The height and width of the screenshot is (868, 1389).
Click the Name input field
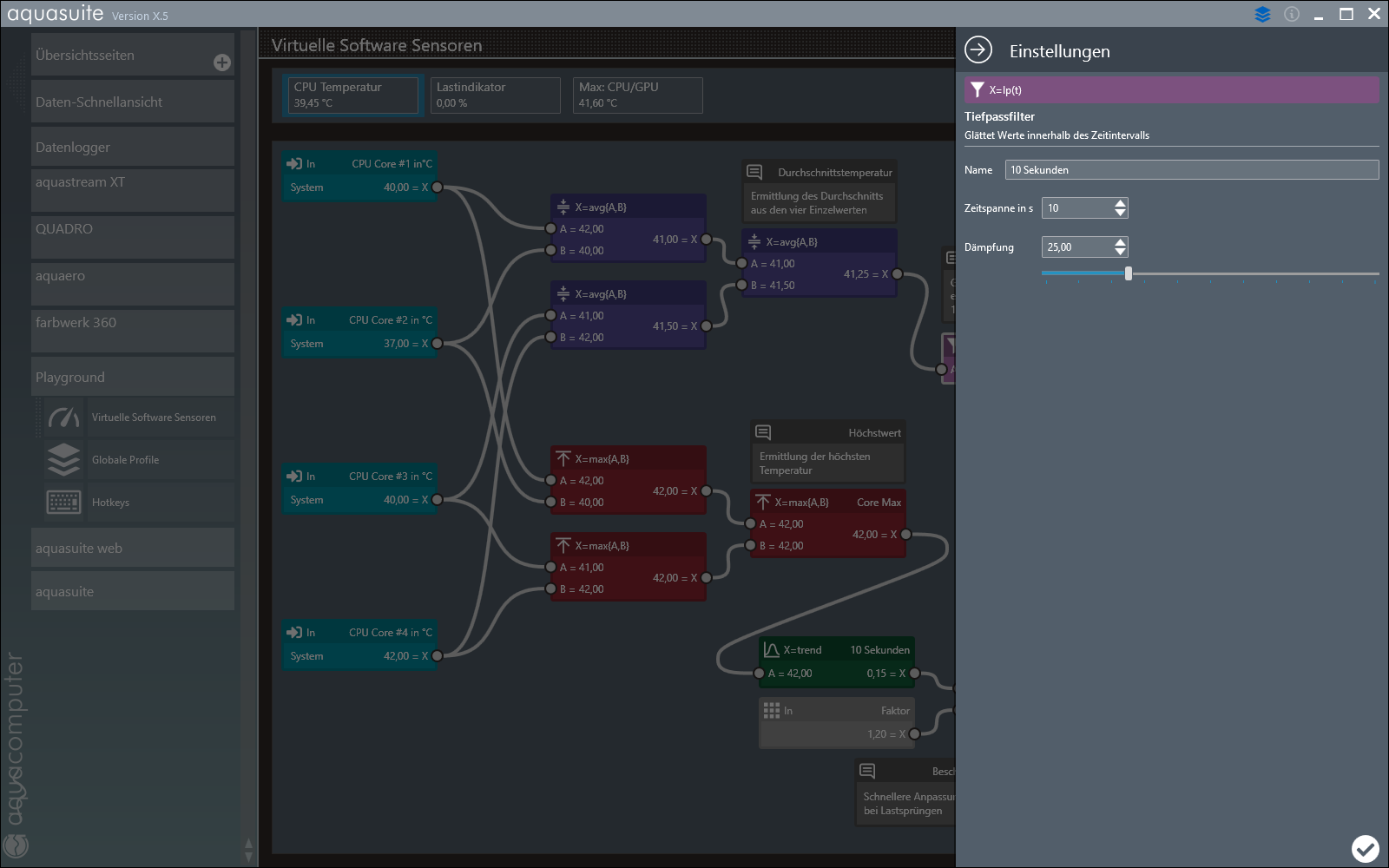coord(1192,170)
